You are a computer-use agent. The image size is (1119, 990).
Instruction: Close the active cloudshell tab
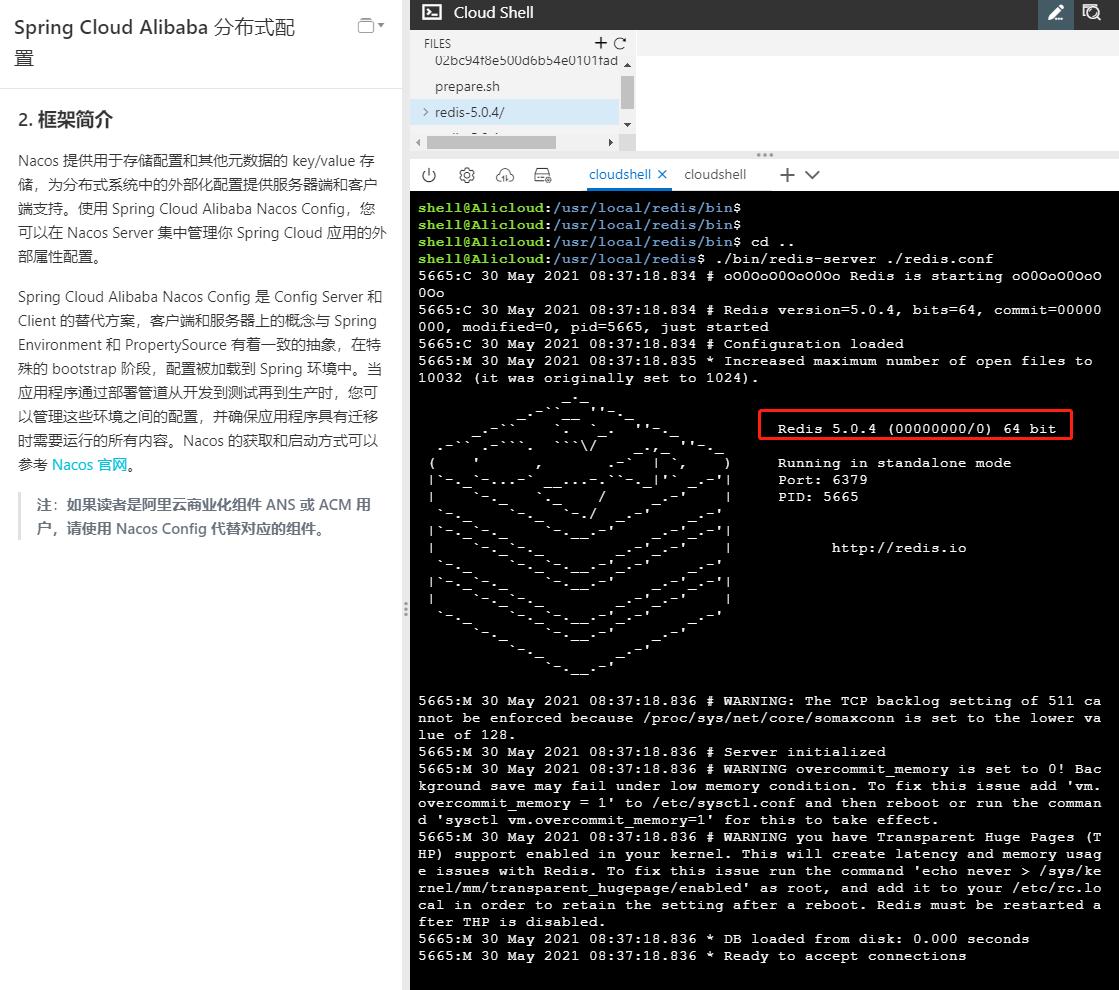[x=662, y=174]
